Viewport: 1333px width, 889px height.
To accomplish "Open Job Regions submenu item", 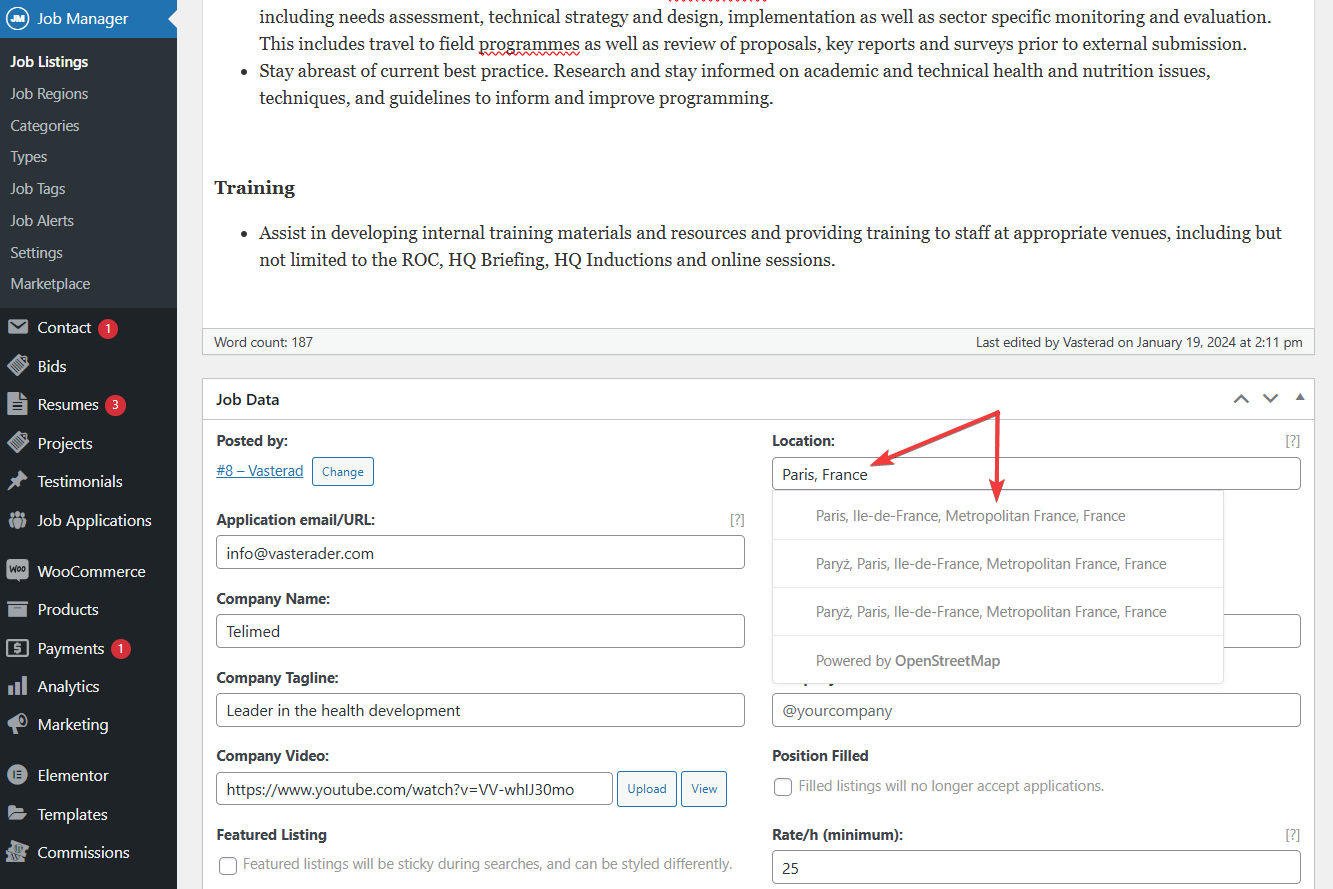I will click(x=49, y=94).
